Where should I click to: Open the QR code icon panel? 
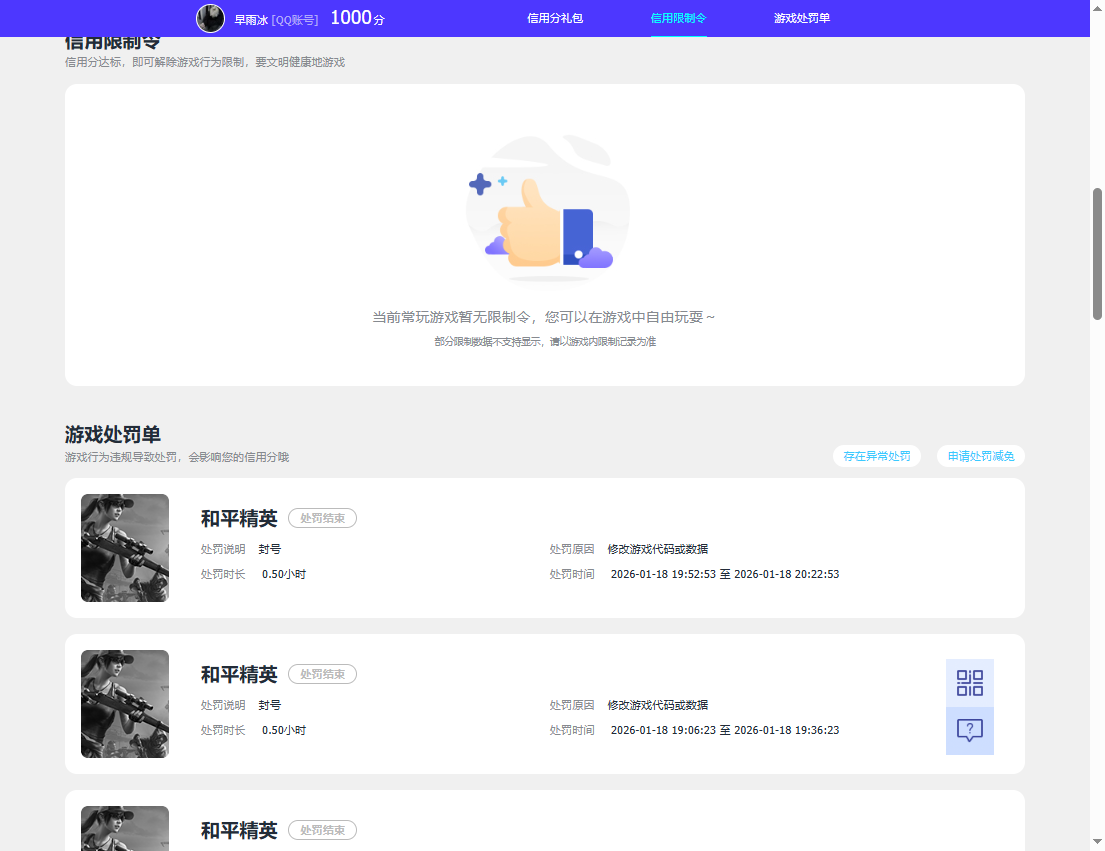[x=970, y=683]
